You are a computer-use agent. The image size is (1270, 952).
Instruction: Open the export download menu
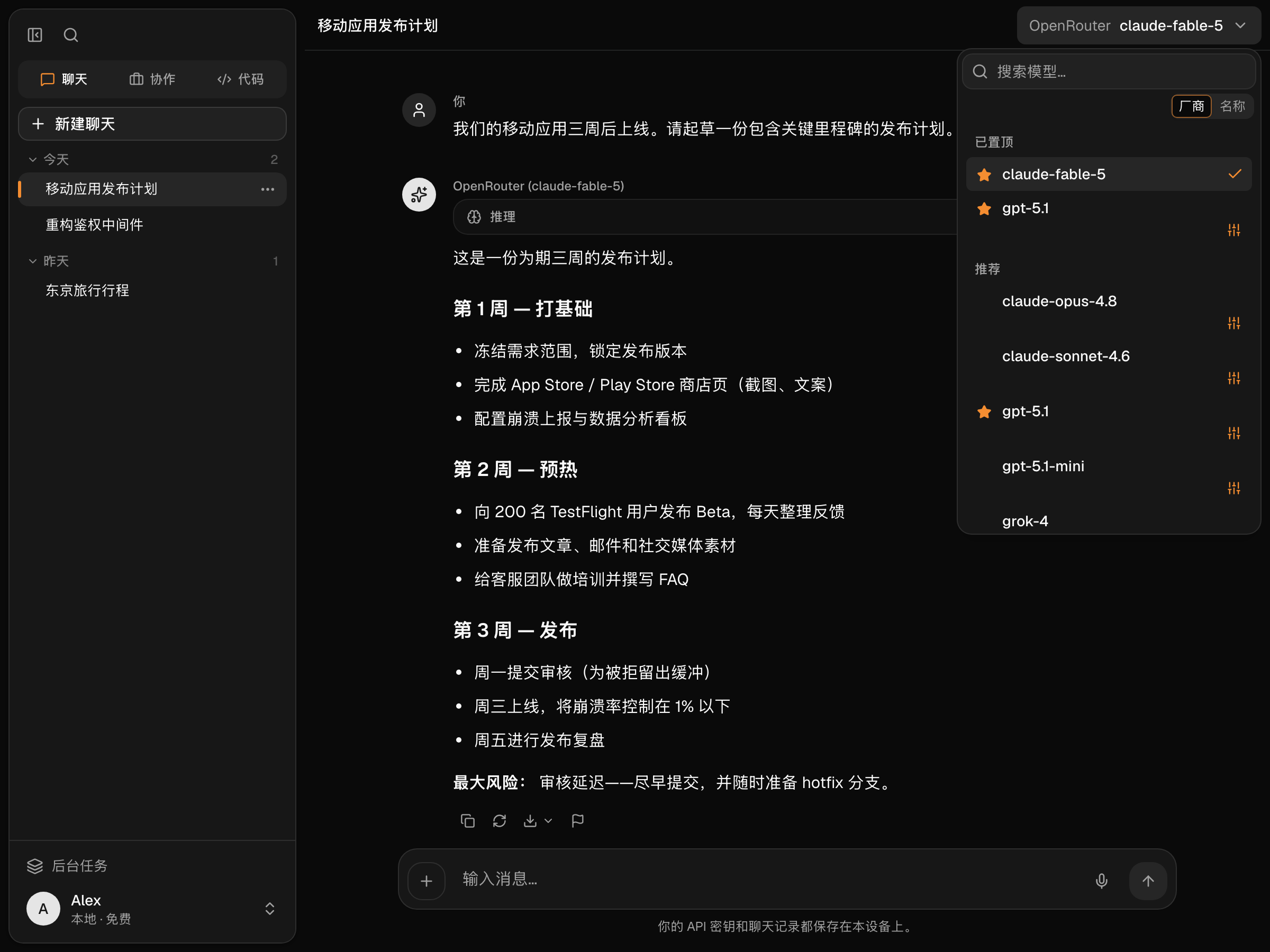(x=538, y=821)
